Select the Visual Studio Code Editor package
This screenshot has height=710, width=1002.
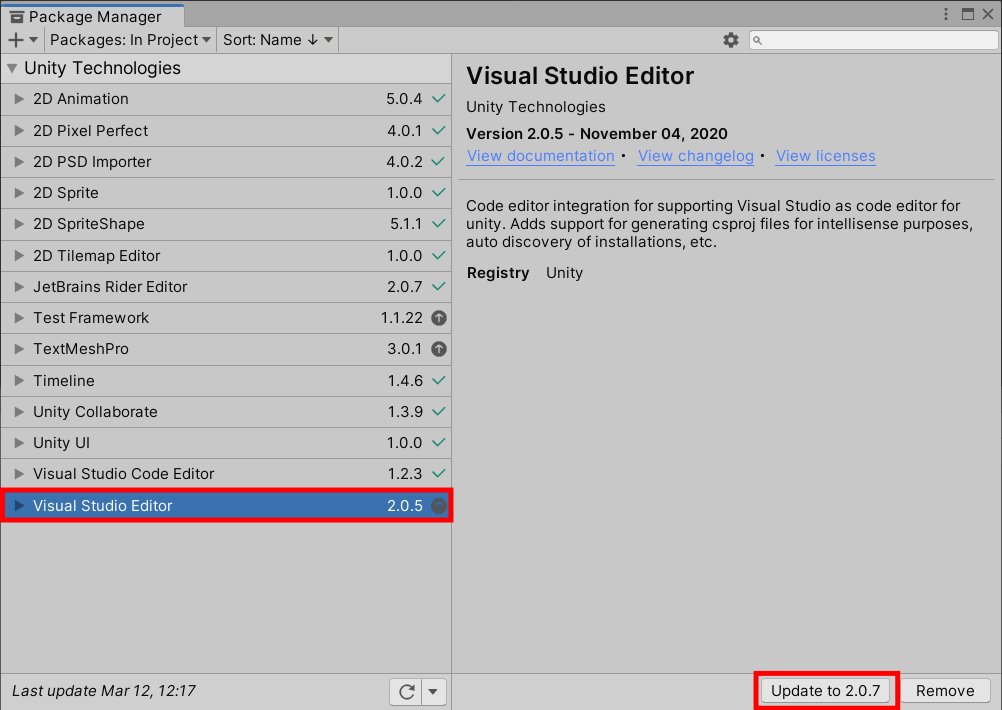(x=226, y=474)
